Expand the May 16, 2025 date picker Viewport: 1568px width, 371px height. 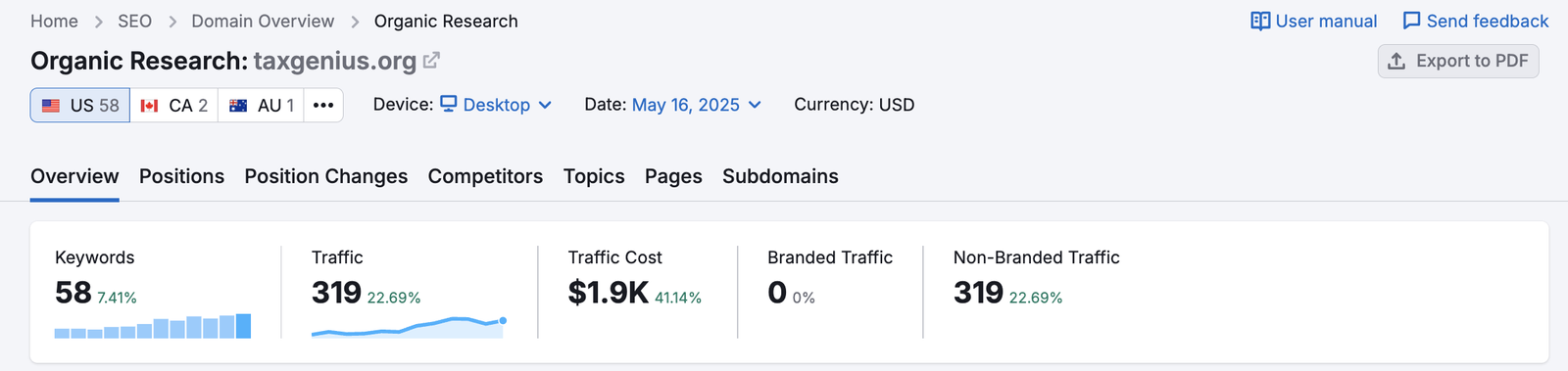click(697, 105)
